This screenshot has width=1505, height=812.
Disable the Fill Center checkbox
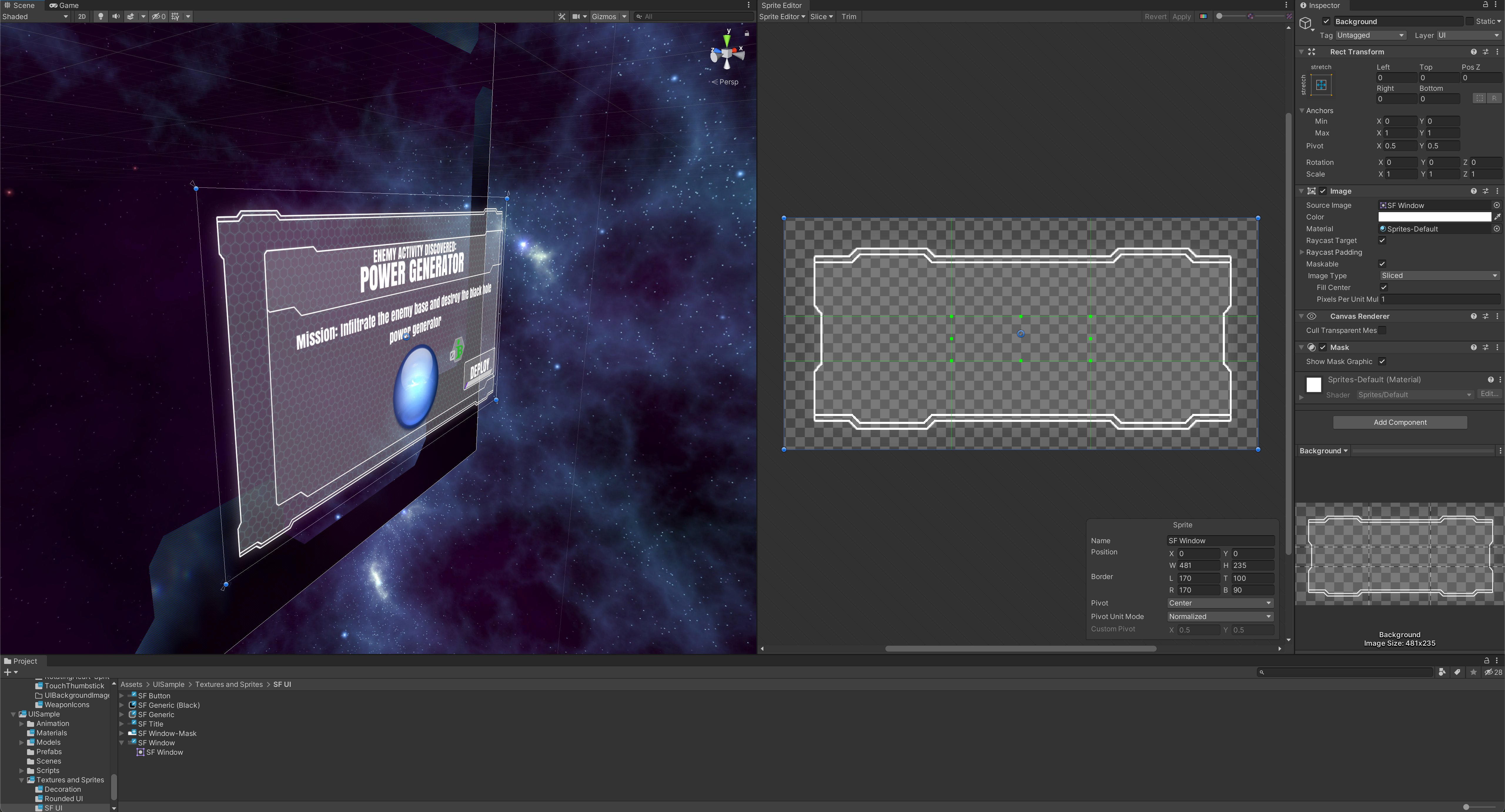(1384, 287)
